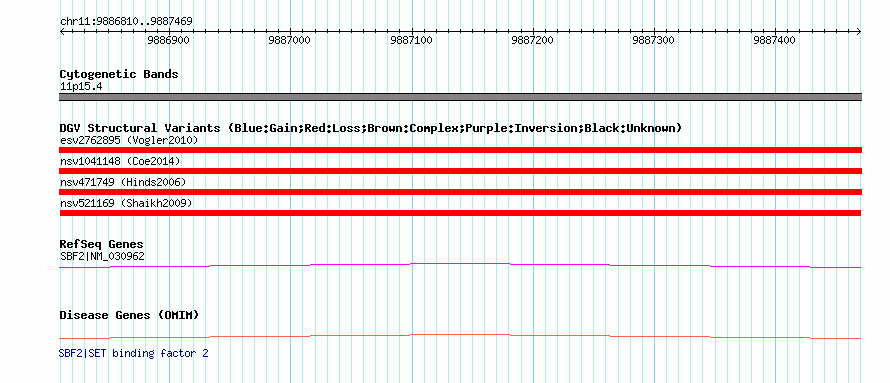Open variant nsv471749 (Hinds2006) label
890x383 pixels.
click(123, 182)
